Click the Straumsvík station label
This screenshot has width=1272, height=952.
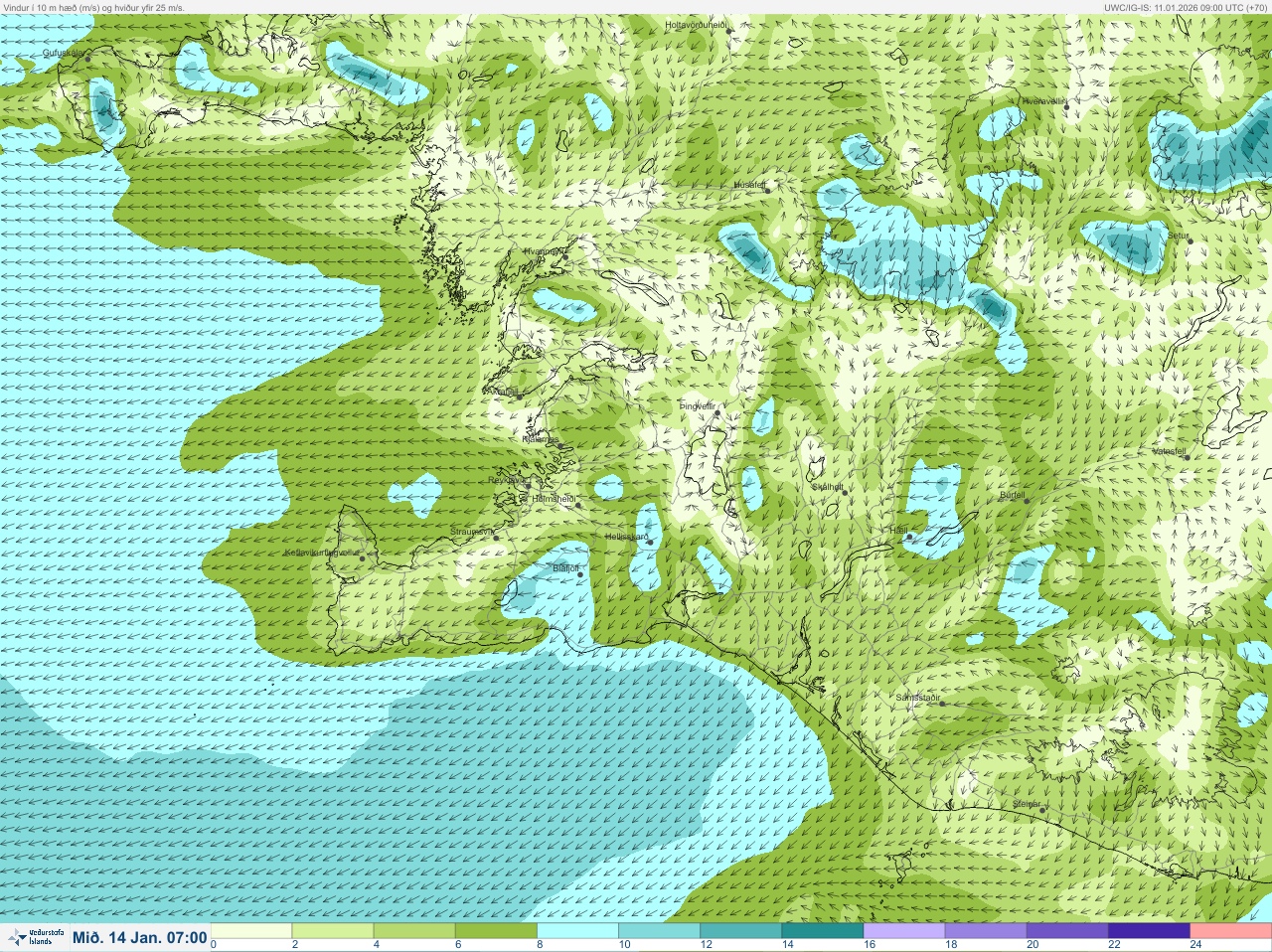[x=472, y=532]
